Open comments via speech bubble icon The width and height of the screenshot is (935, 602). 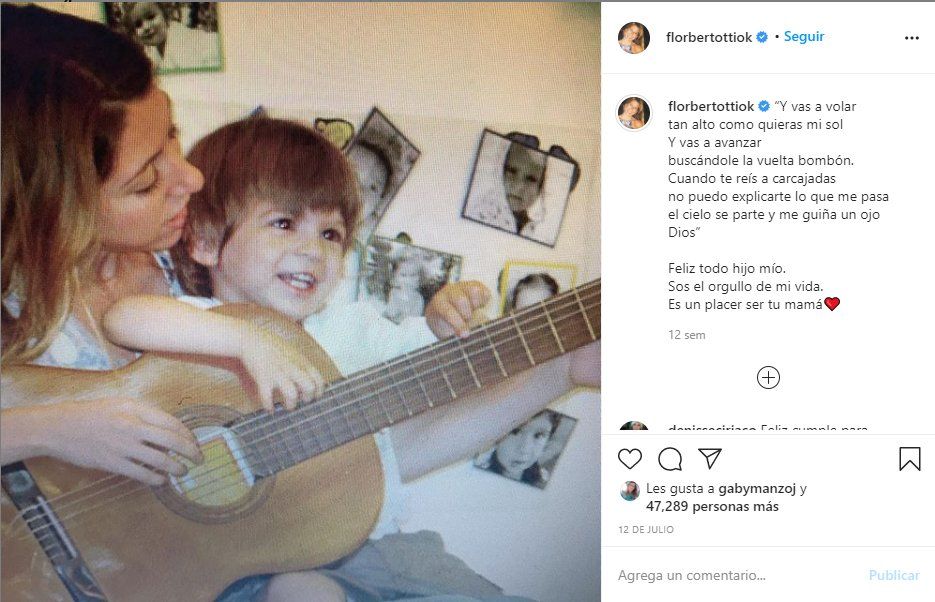point(670,459)
